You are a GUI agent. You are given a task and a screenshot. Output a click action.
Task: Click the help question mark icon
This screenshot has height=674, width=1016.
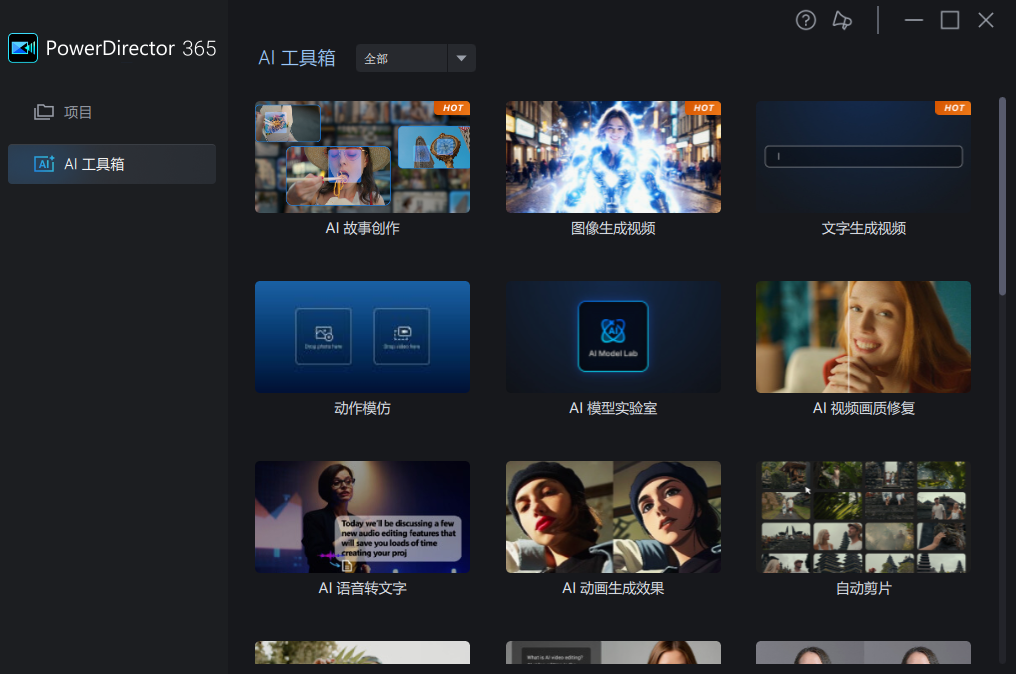coord(806,21)
